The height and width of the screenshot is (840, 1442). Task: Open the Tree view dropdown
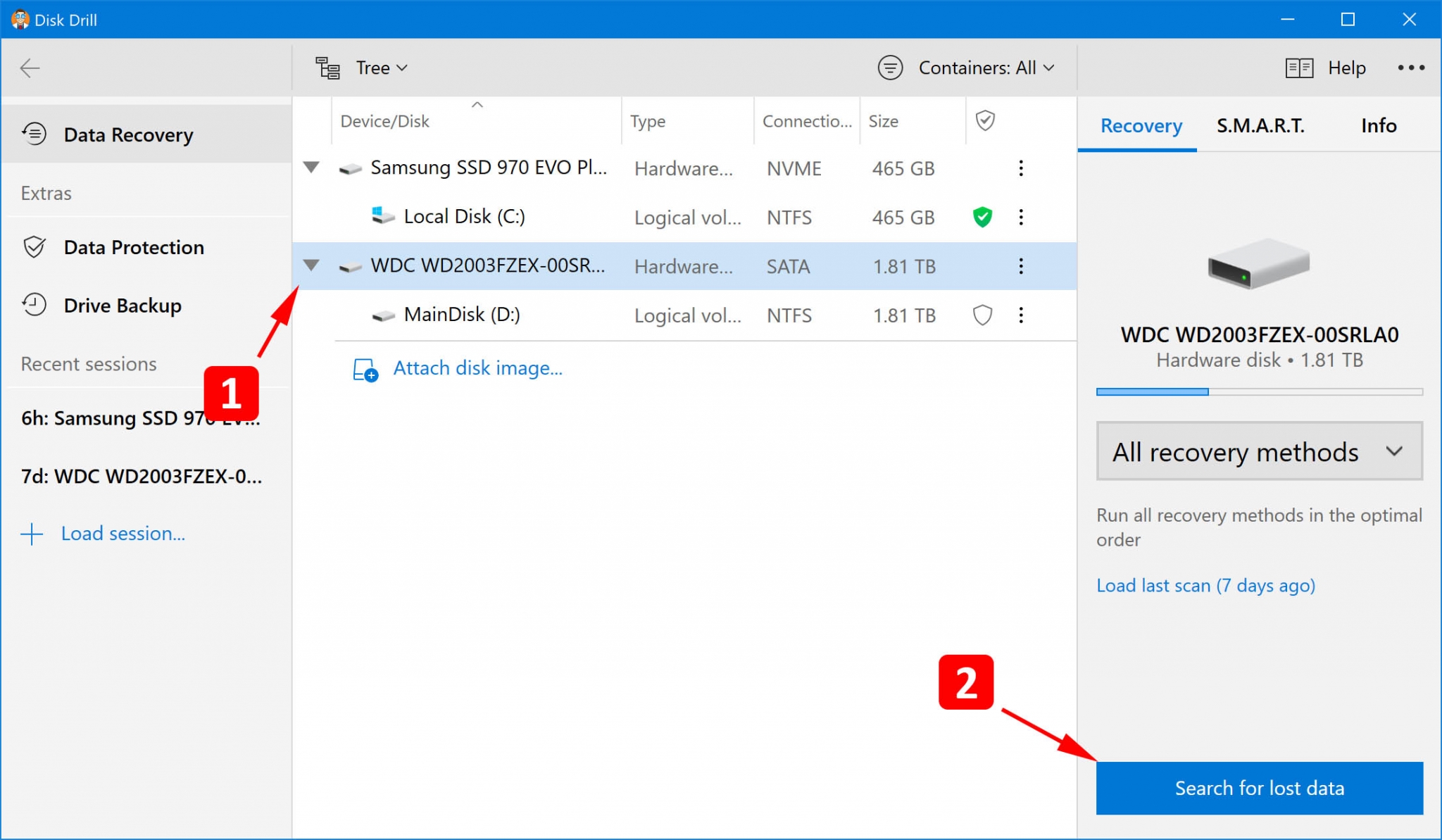(382, 68)
